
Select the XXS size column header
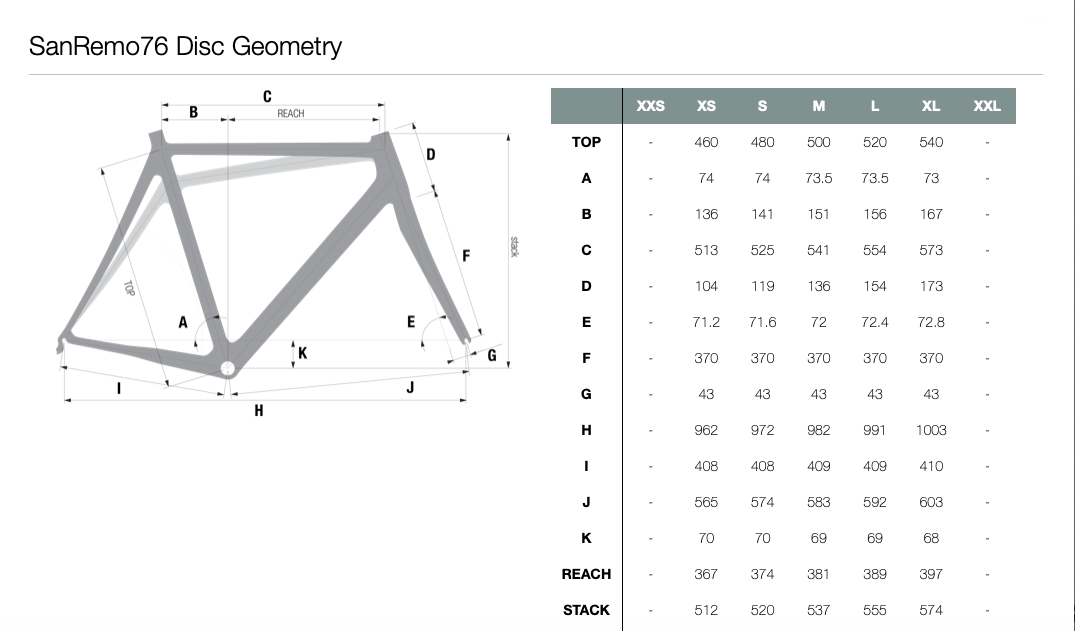pyautogui.click(x=650, y=106)
